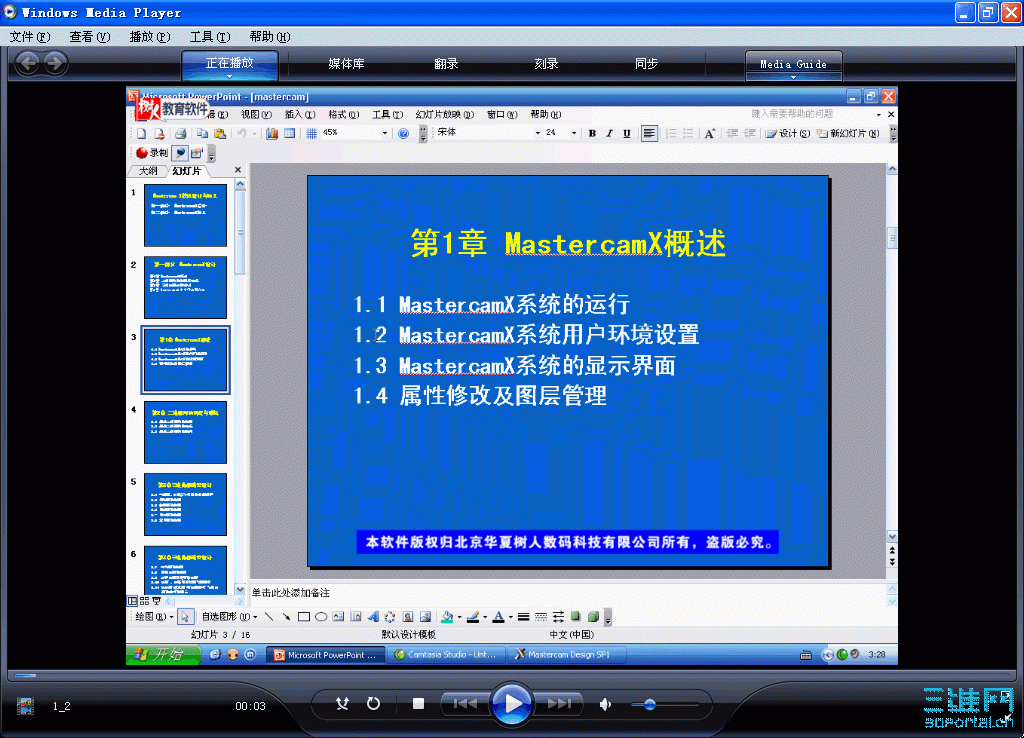This screenshot has height=738, width=1024.
Task: Select the Insert WordArt icon
Action: point(373,617)
